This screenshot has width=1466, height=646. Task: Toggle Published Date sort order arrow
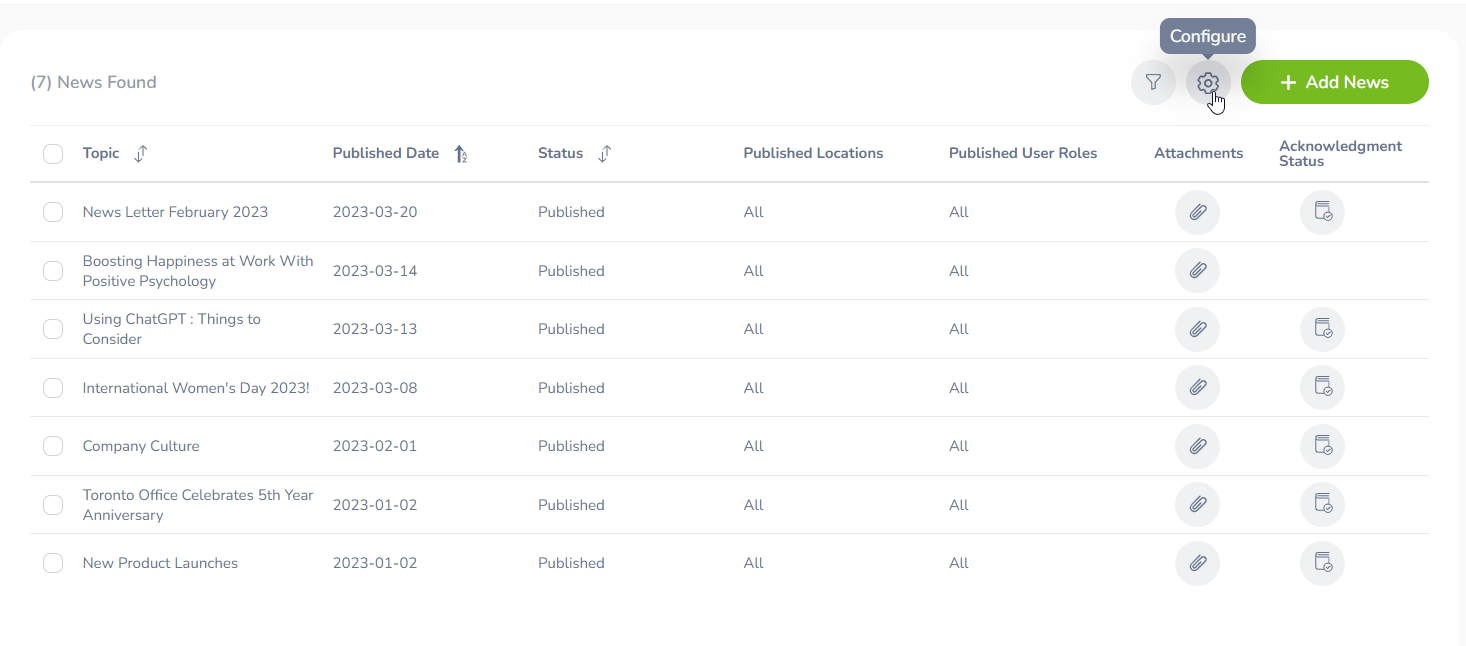(461, 154)
